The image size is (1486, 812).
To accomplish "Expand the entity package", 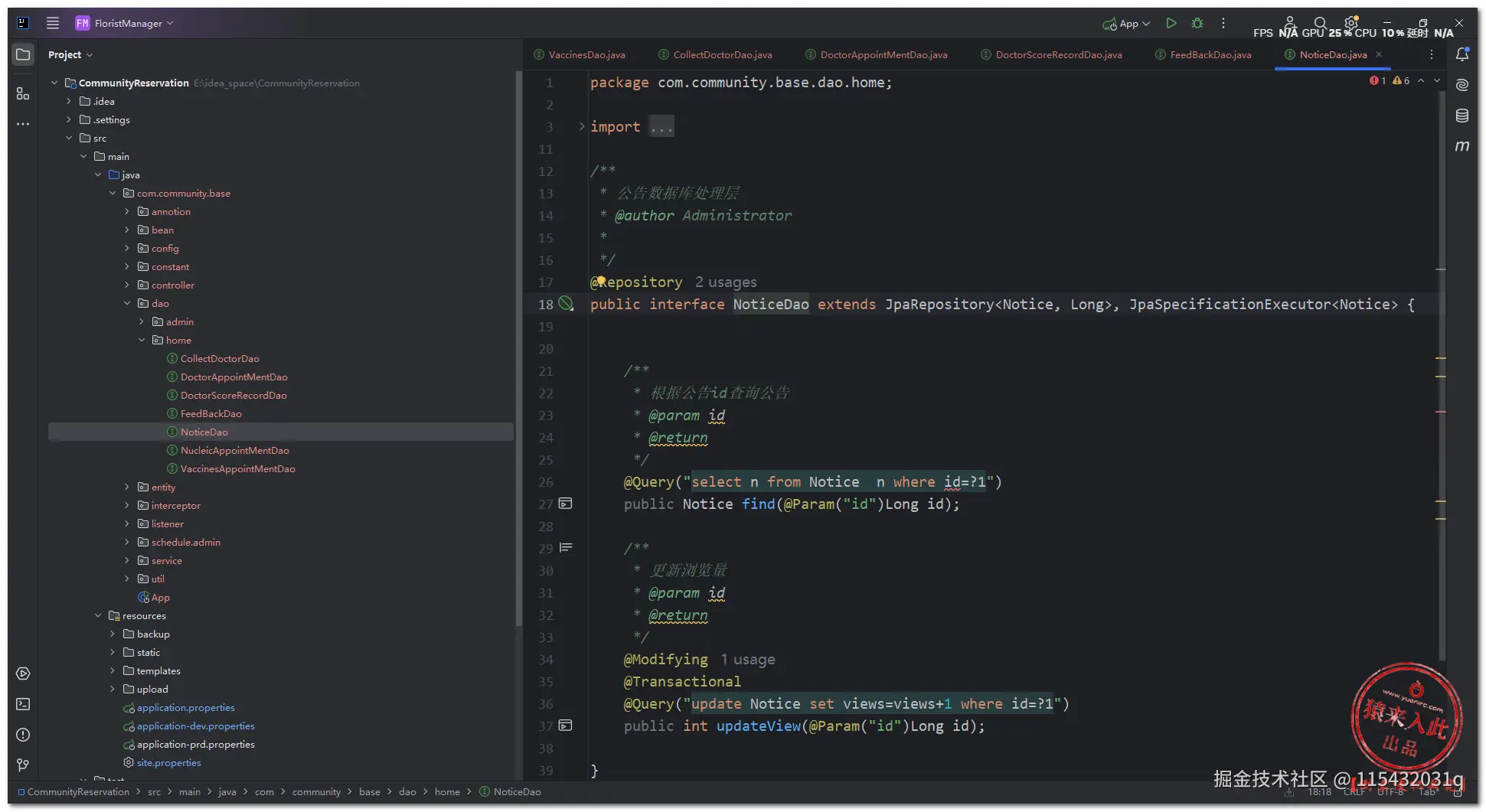I will tap(127, 487).
